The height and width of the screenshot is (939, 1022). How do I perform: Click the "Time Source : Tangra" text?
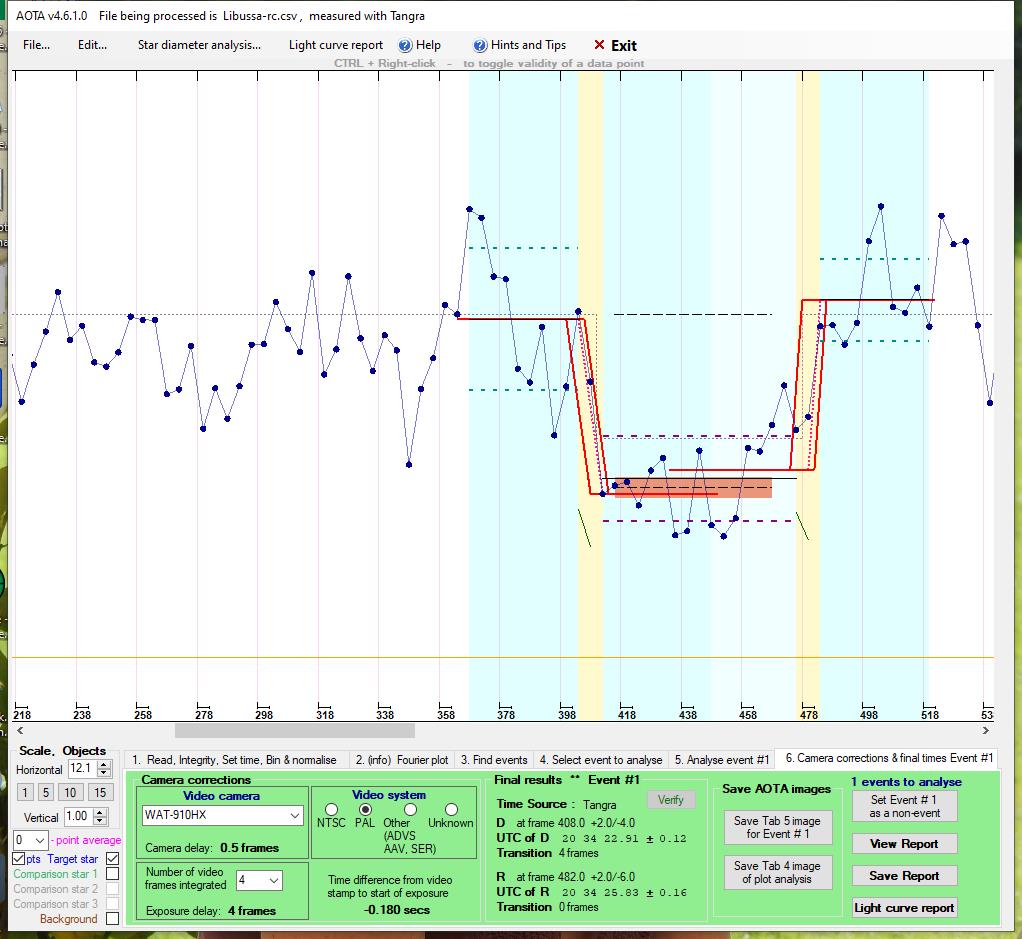click(556, 804)
